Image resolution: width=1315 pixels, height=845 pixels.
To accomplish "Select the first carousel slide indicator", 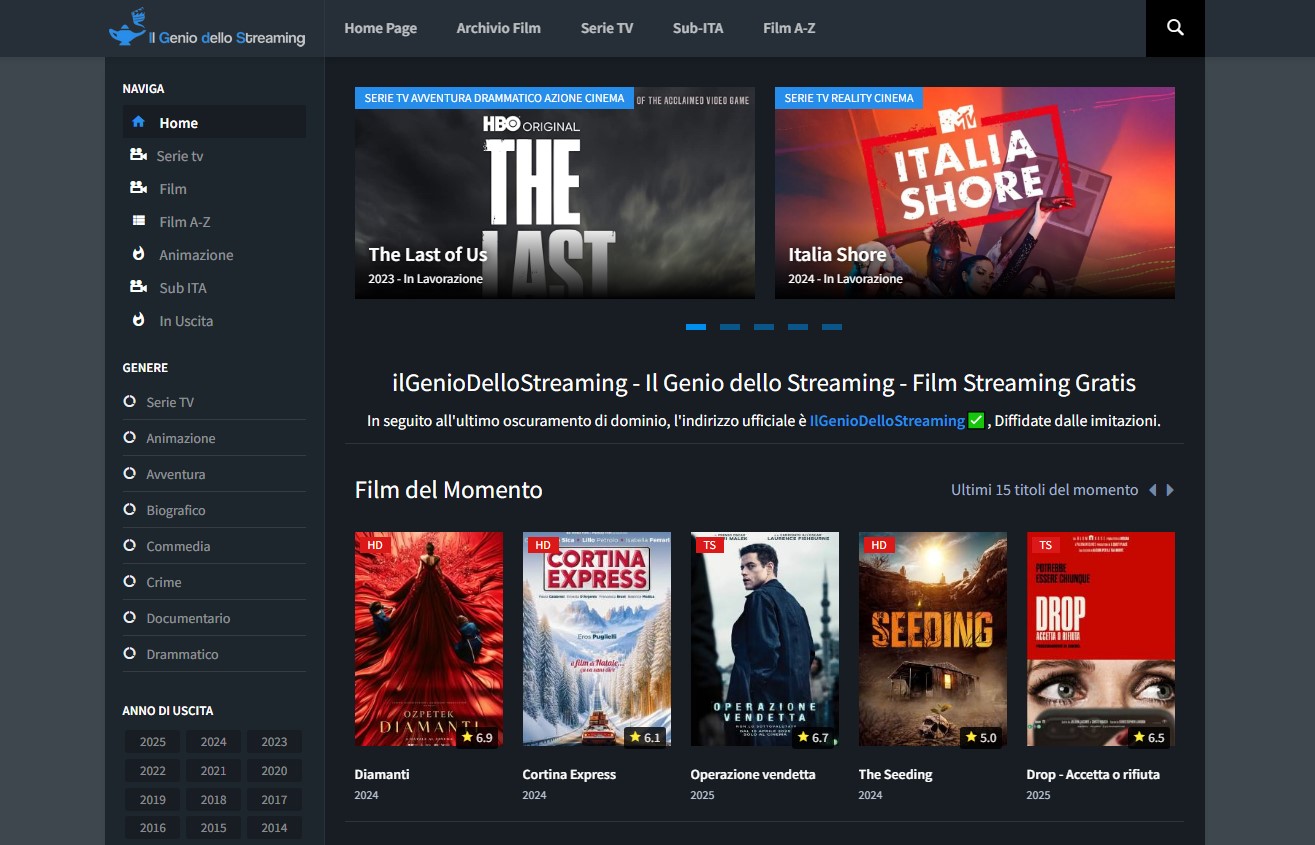I will click(696, 327).
